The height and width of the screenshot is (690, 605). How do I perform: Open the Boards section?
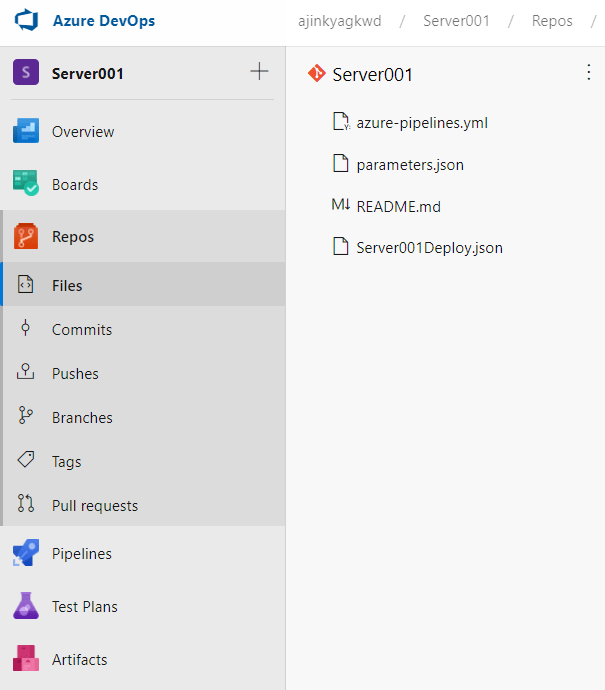tap(74, 185)
